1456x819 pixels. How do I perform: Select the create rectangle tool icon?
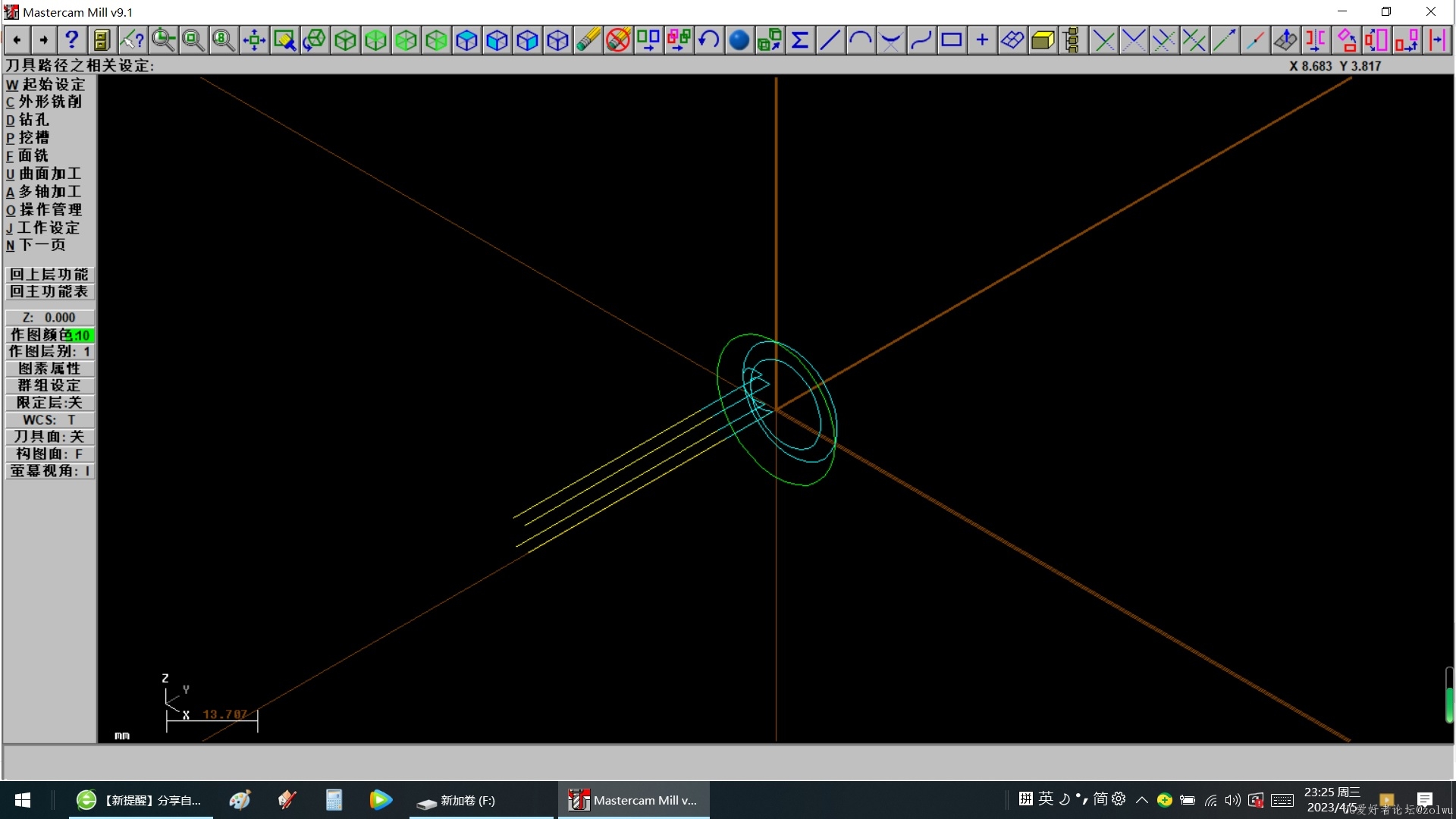pyautogui.click(x=952, y=39)
